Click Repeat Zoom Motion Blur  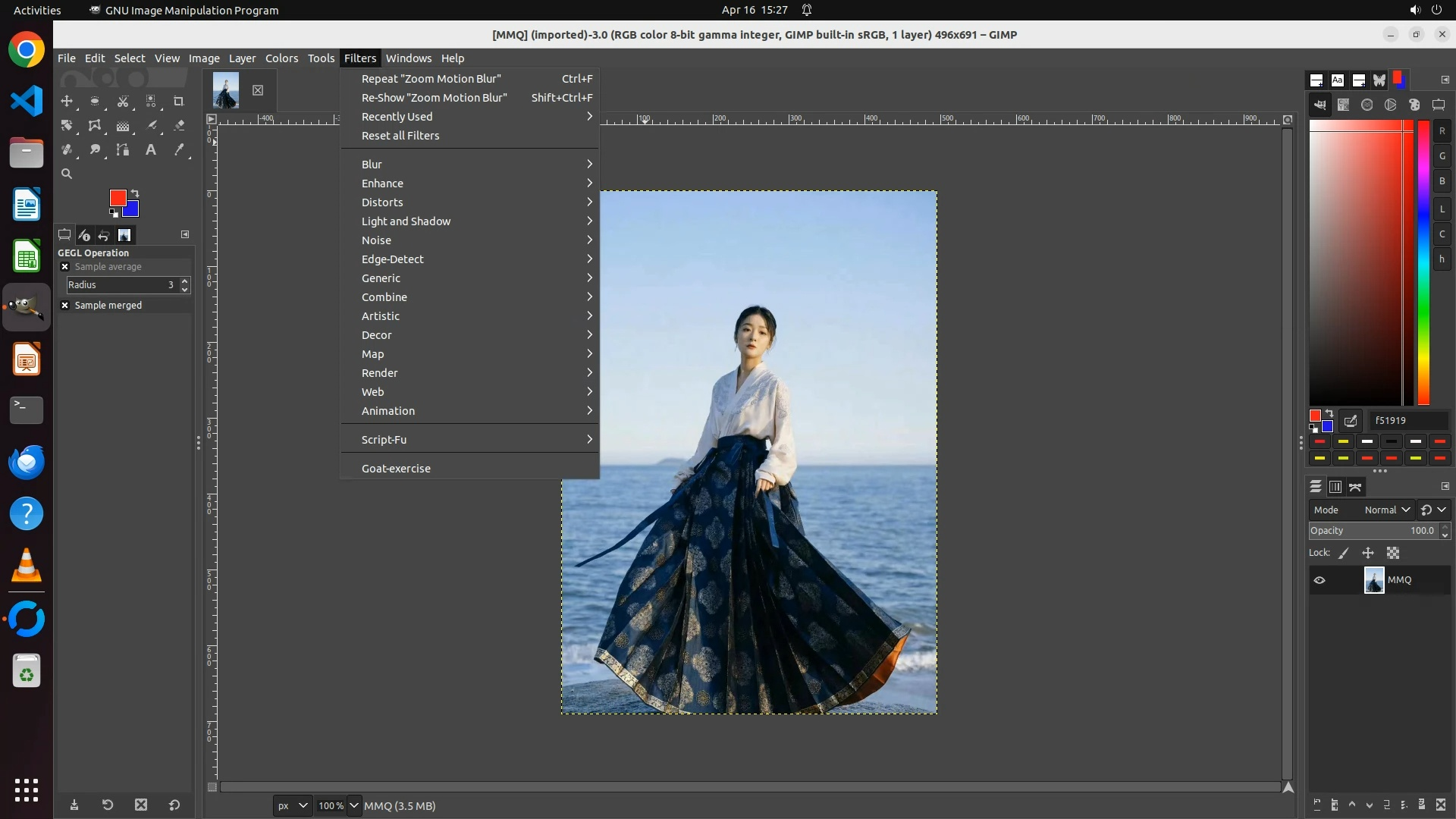[x=431, y=79]
